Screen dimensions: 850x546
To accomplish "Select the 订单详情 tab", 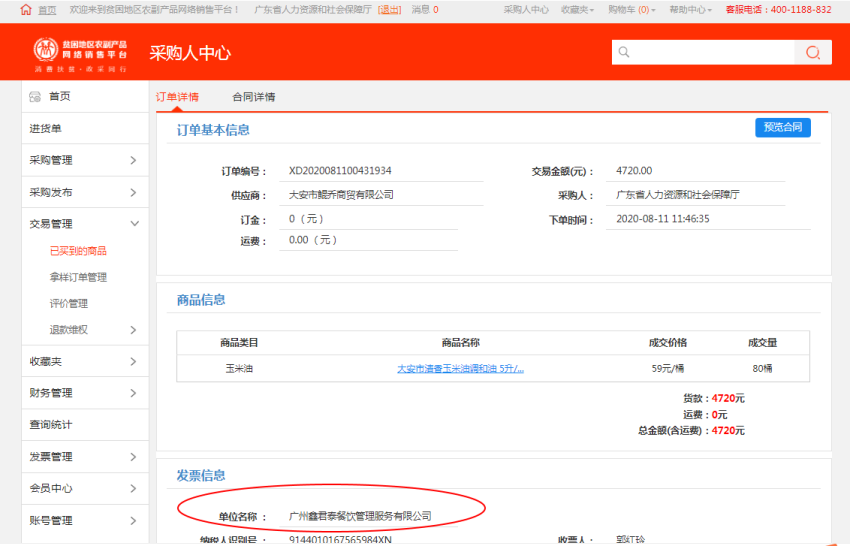I will 177,97.
